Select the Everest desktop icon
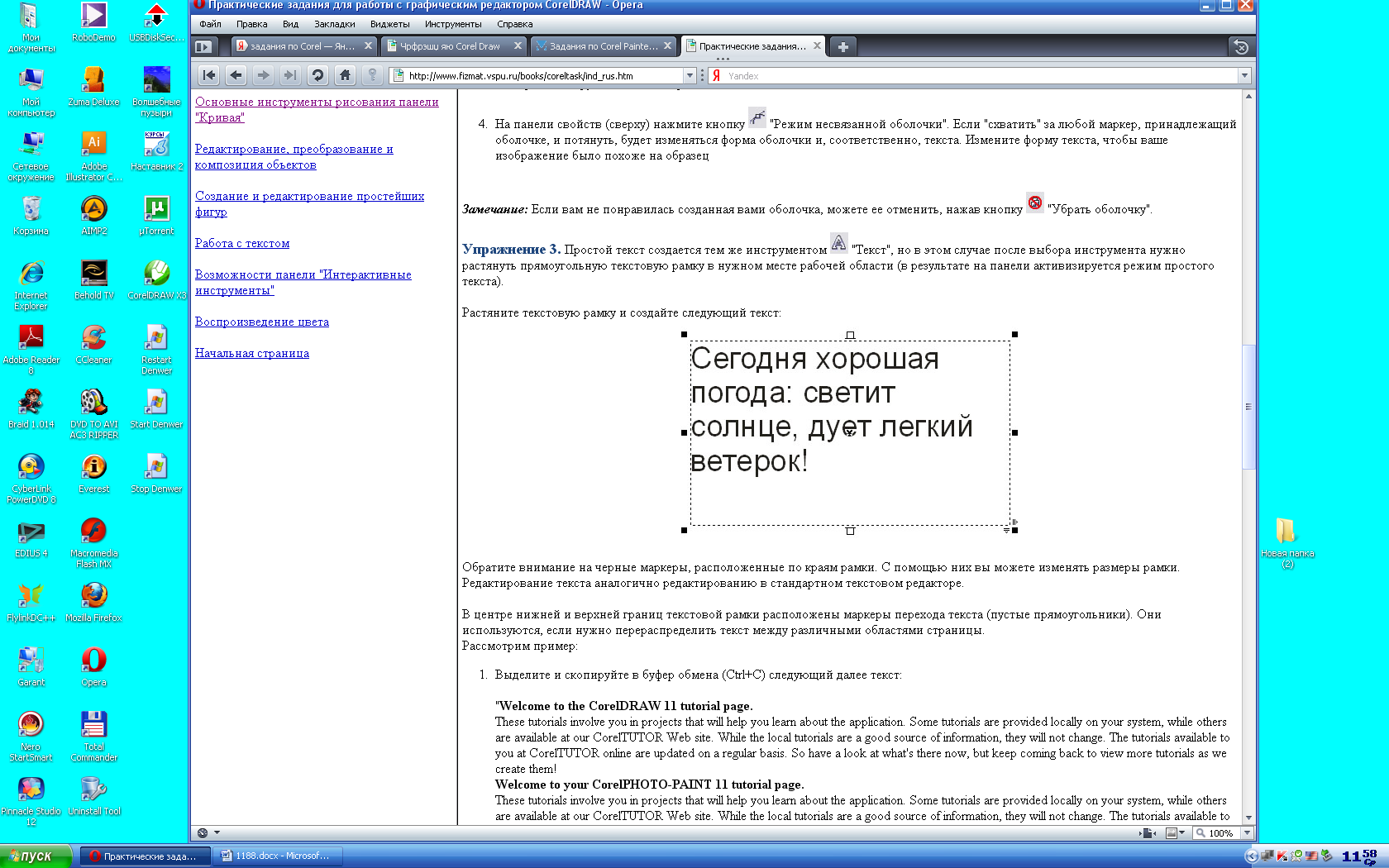 click(93, 473)
